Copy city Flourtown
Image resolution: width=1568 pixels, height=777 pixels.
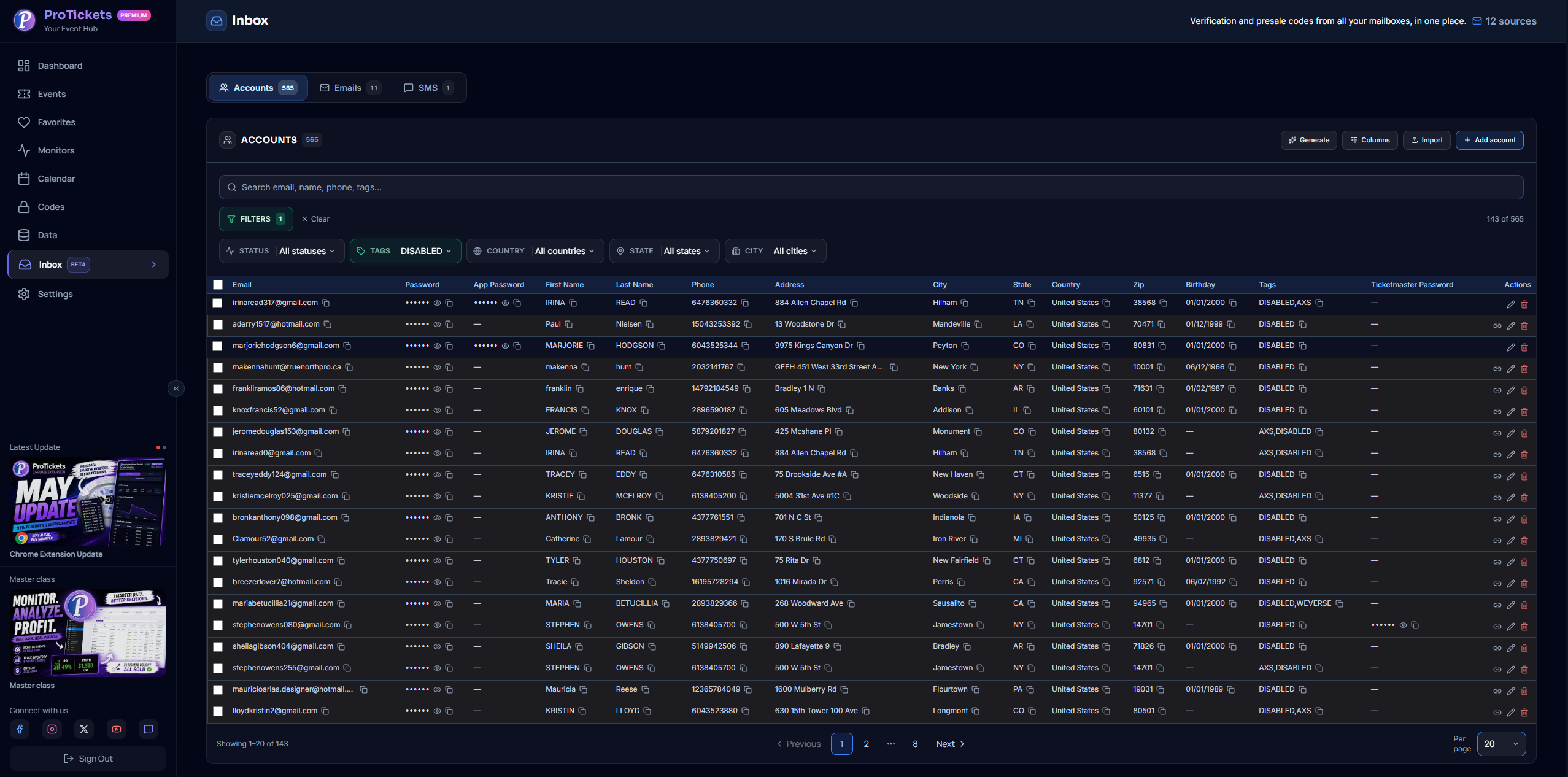976,690
